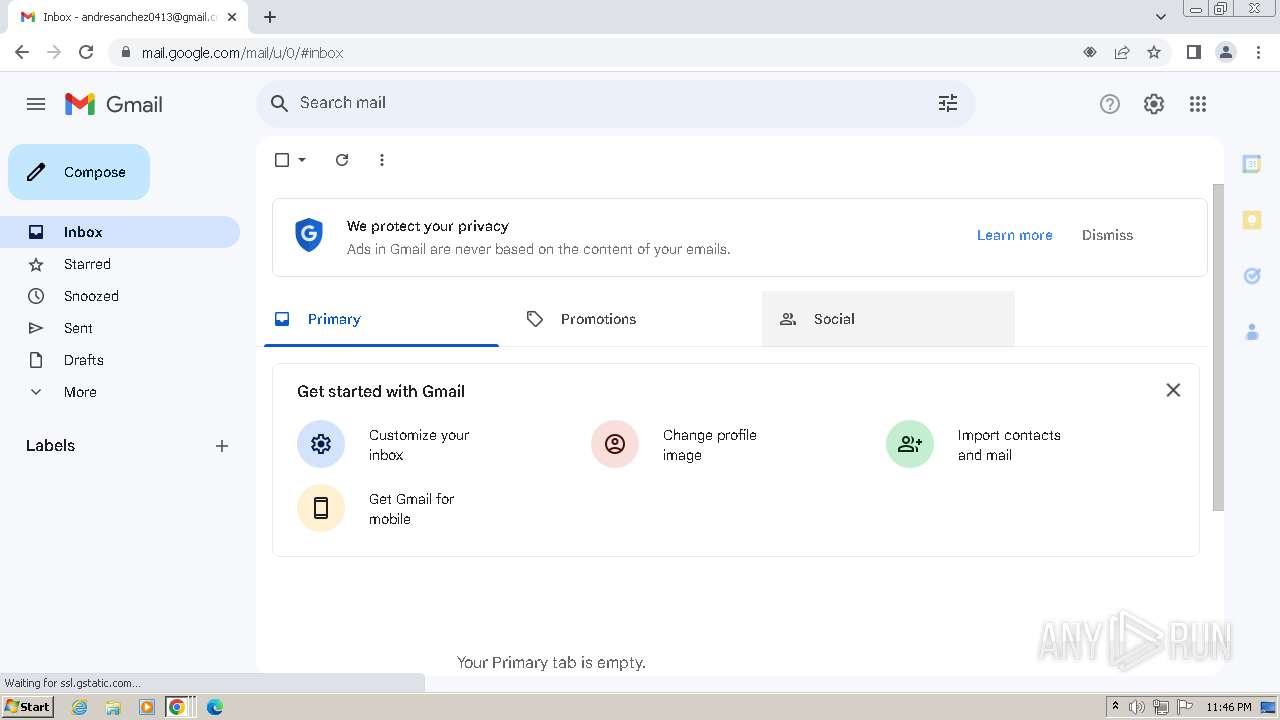Refresh the inbox
This screenshot has height=720, width=1280.
point(342,160)
